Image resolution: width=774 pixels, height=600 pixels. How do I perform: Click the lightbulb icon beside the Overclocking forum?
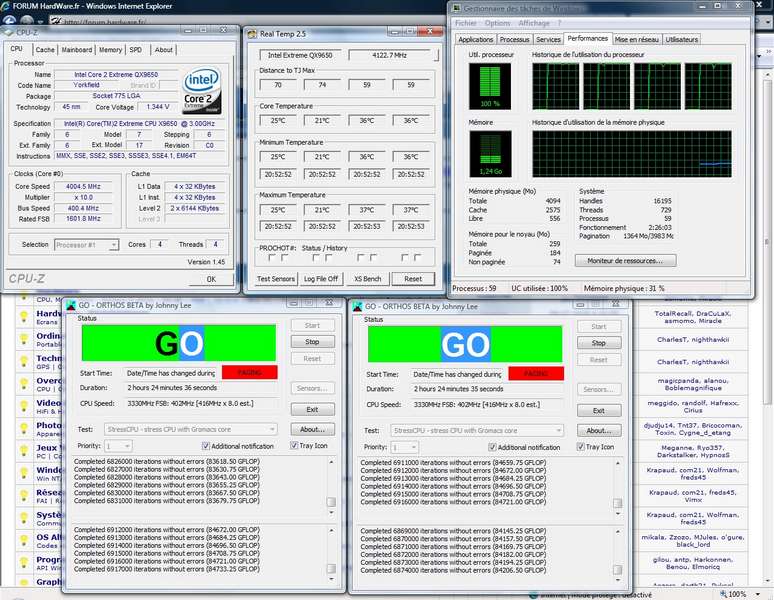coord(23,383)
